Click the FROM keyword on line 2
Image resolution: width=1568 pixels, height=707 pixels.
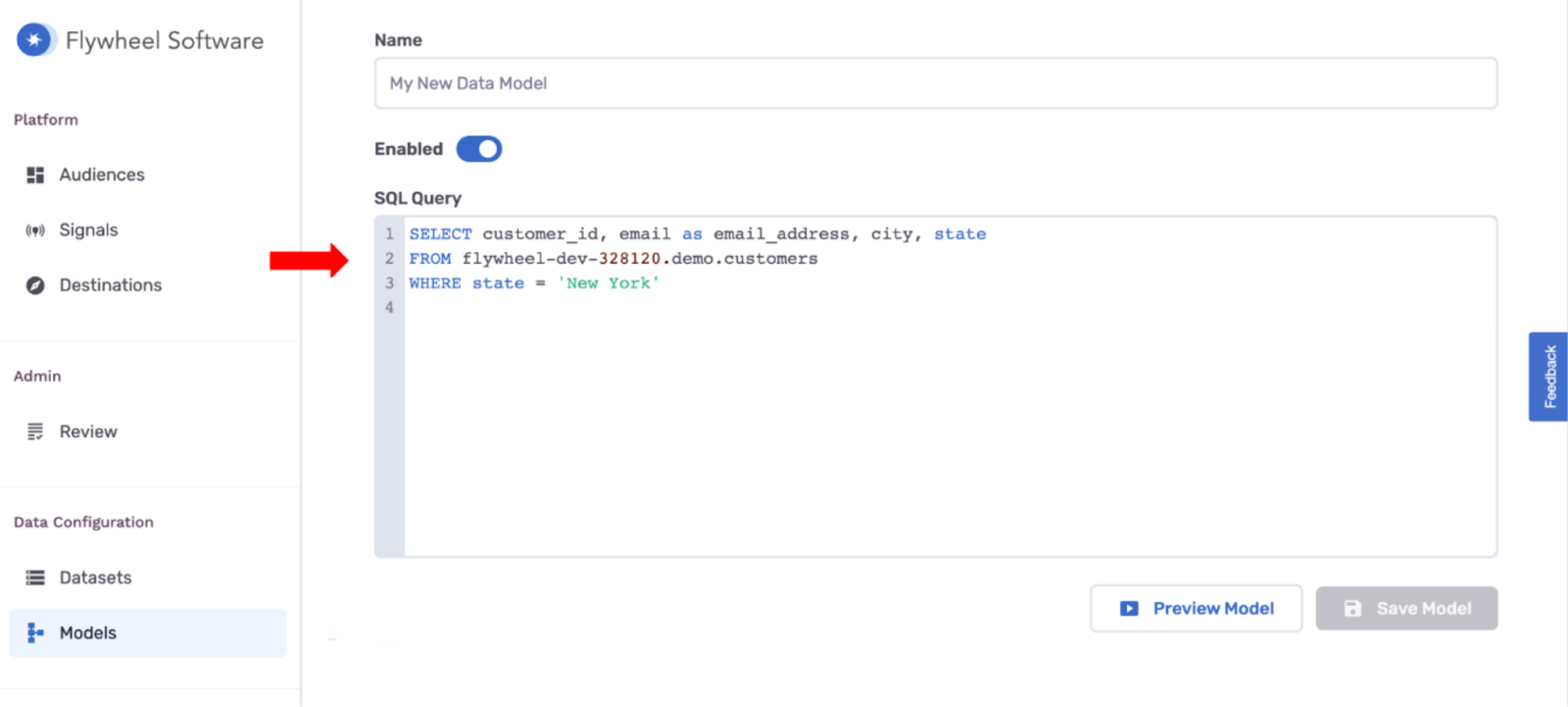pyautogui.click(x=430, y=259)
